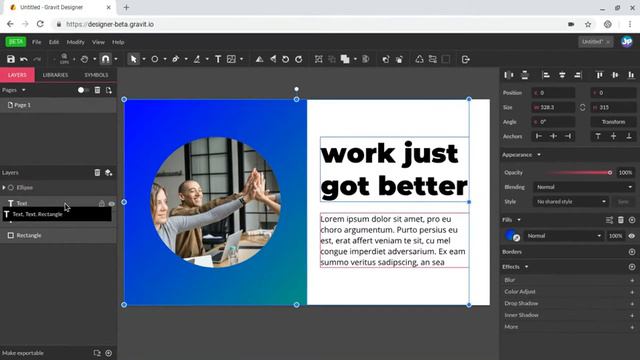Open the Blending mode dropdown
The height and width of the screenshot is (360, 640).
584,187
